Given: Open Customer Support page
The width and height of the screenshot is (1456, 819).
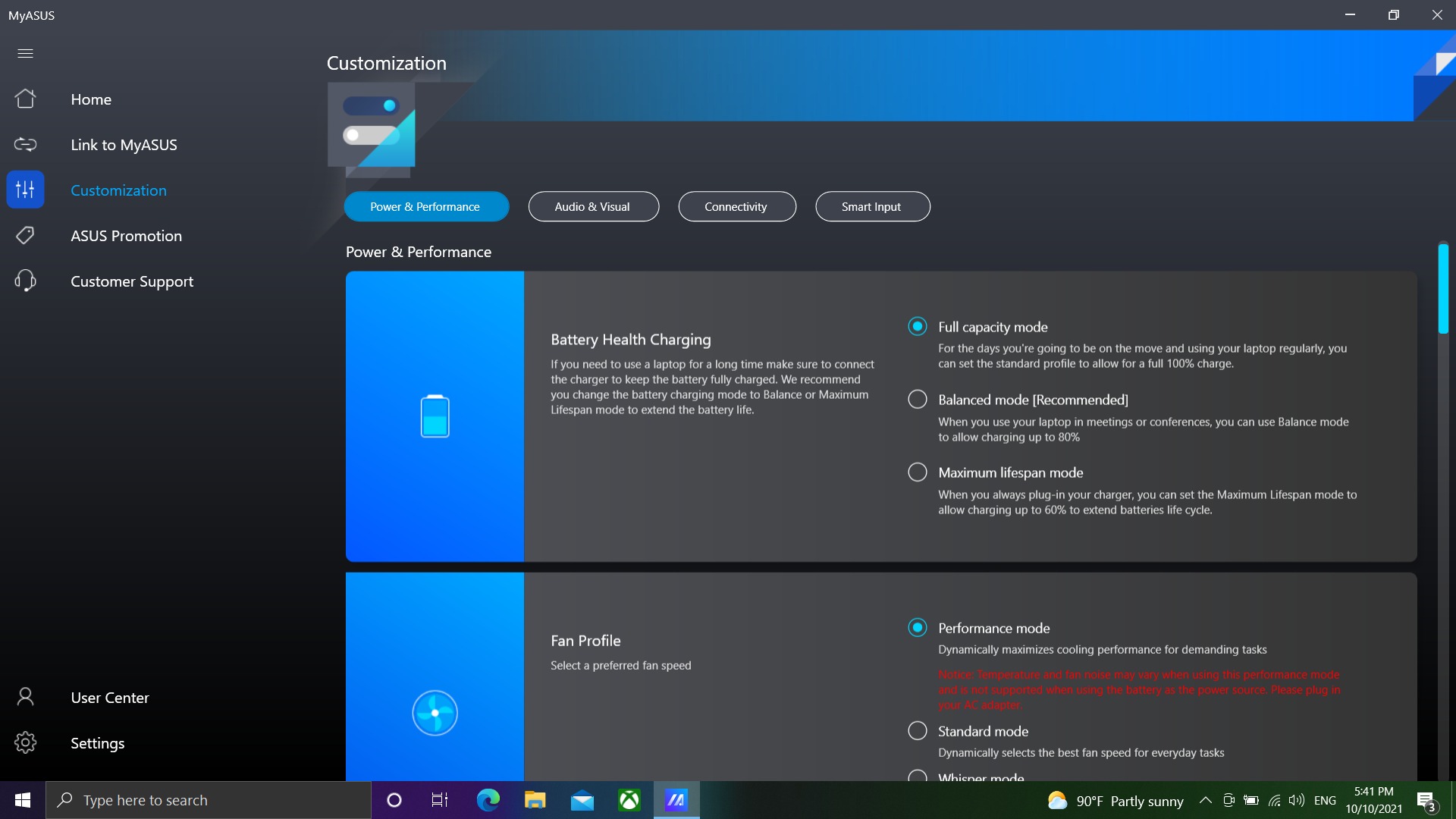Looking at the screenshot, I should point(132,281).
